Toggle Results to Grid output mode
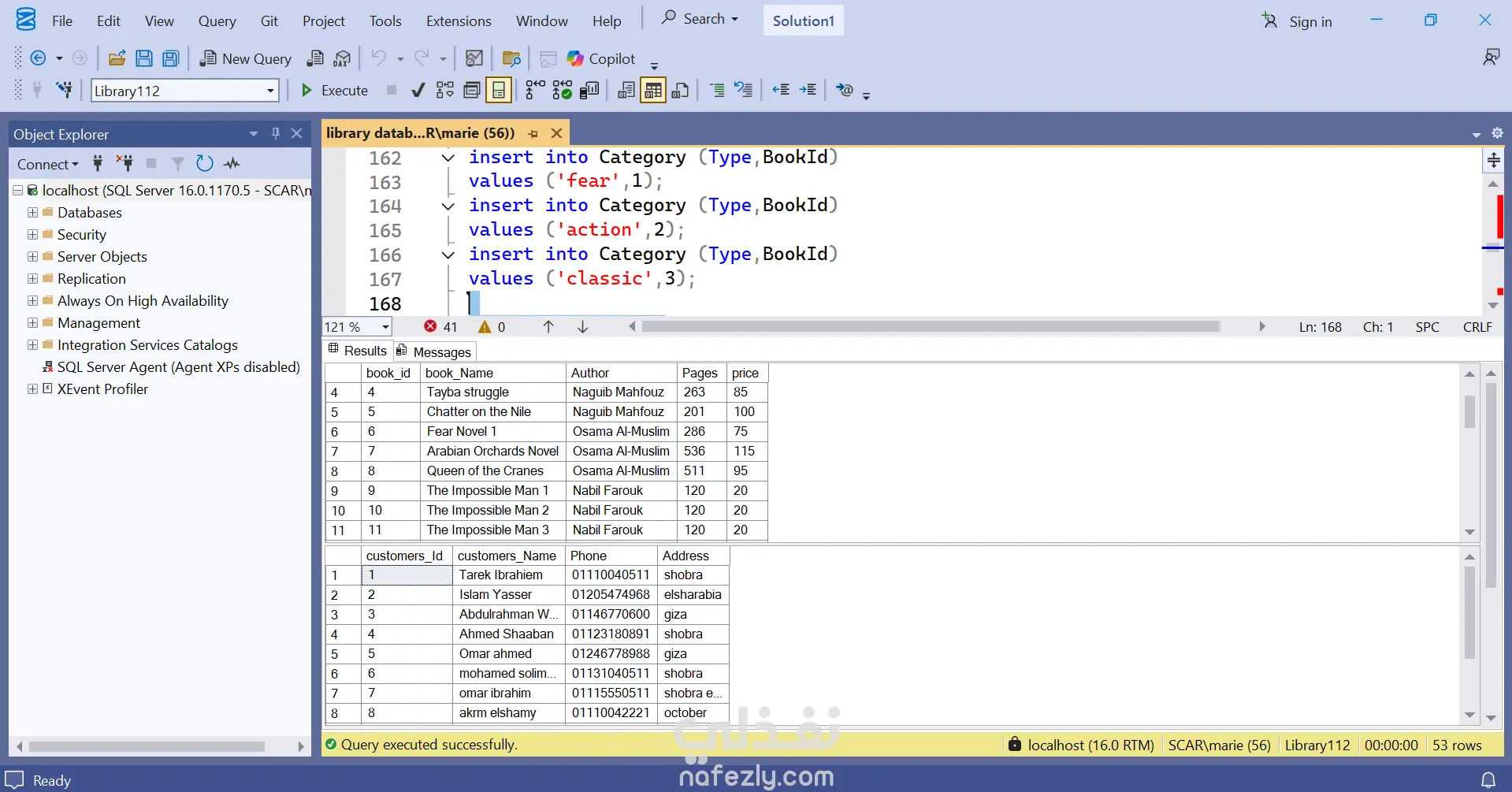This screenshot has width=1512, height=792. (653, 91)
